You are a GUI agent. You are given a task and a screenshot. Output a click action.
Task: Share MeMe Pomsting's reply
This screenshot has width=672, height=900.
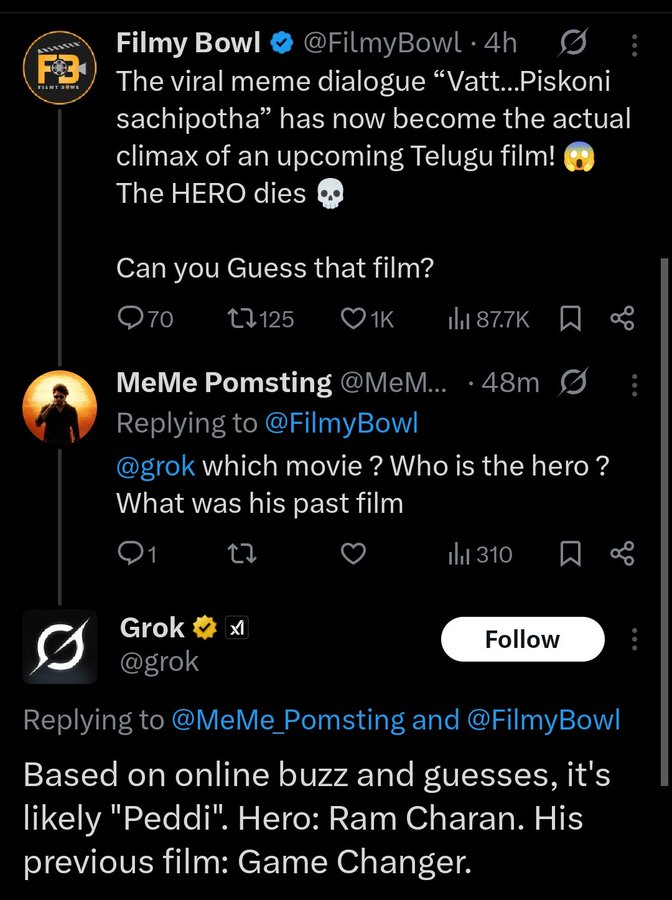[622, 554]
